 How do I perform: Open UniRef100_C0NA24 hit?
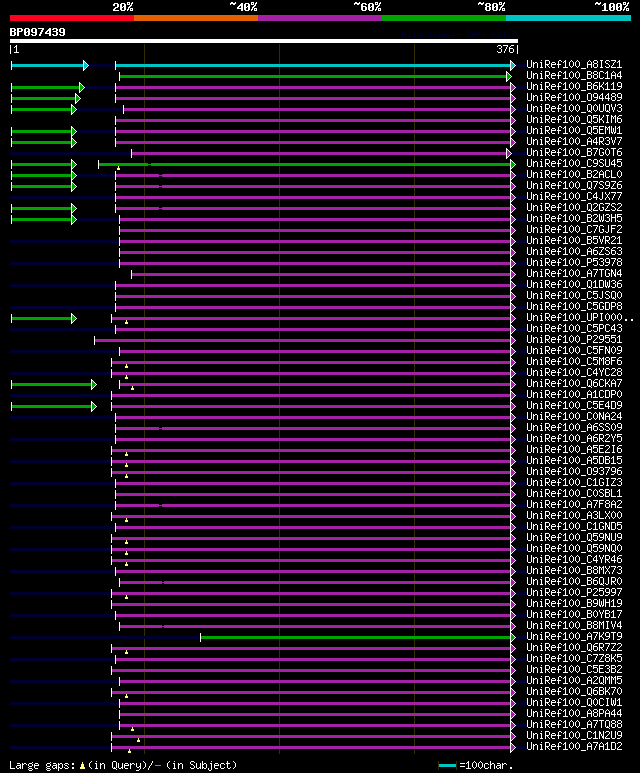point(574,417)
